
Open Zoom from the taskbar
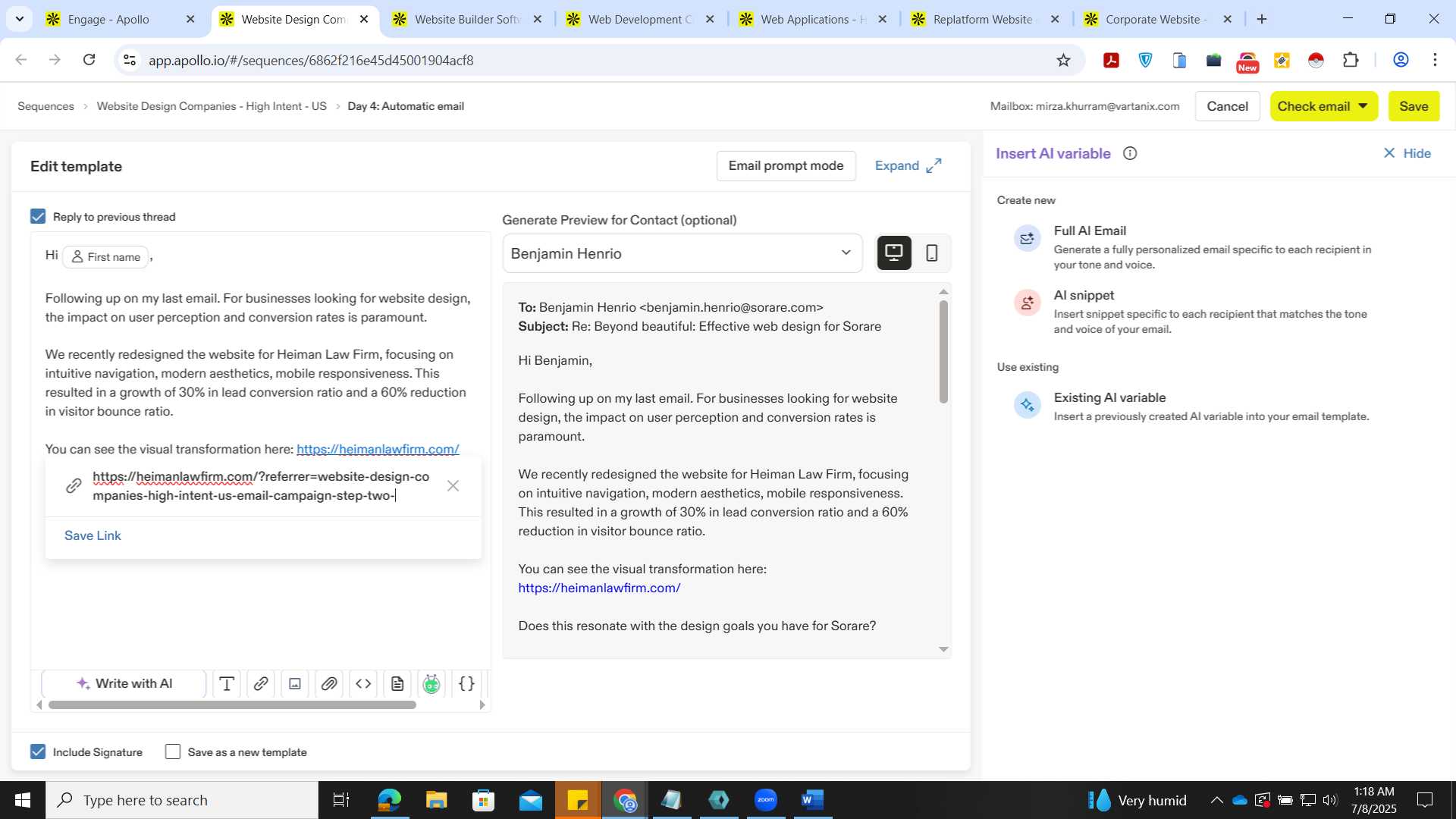tap(766, 800)
